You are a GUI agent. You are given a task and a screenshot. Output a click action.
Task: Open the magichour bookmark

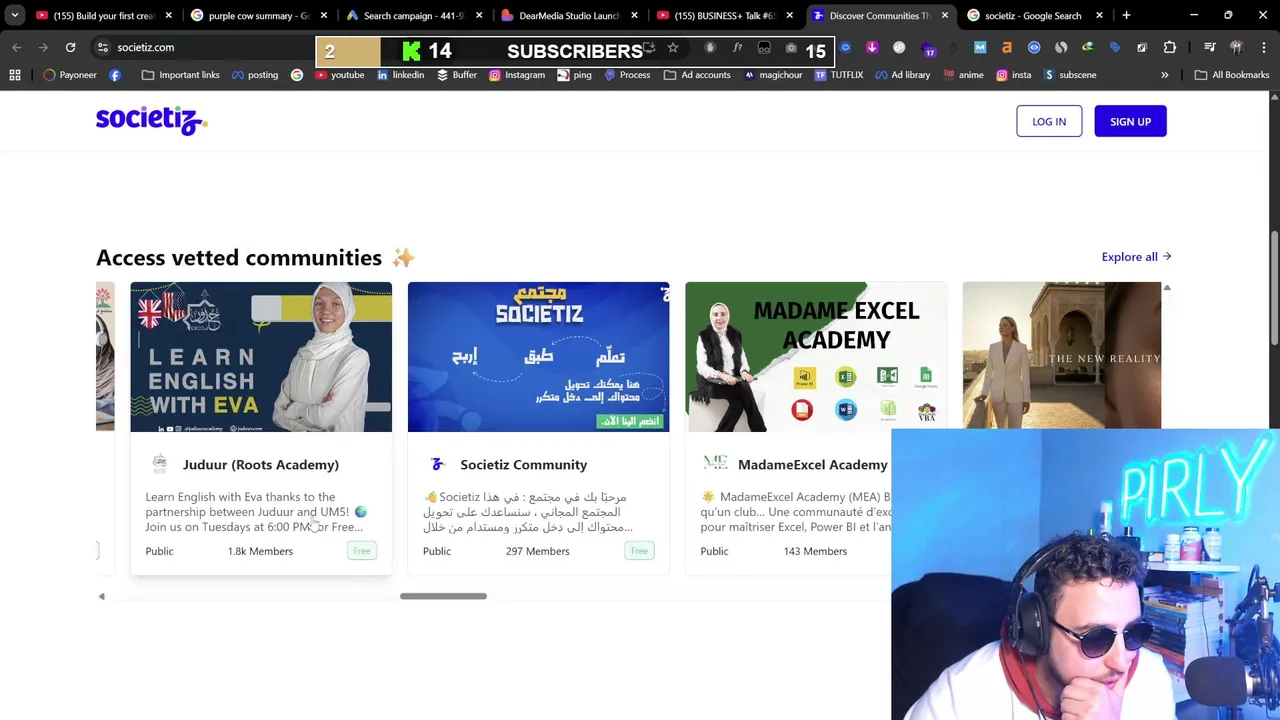(x=772, y=75)
